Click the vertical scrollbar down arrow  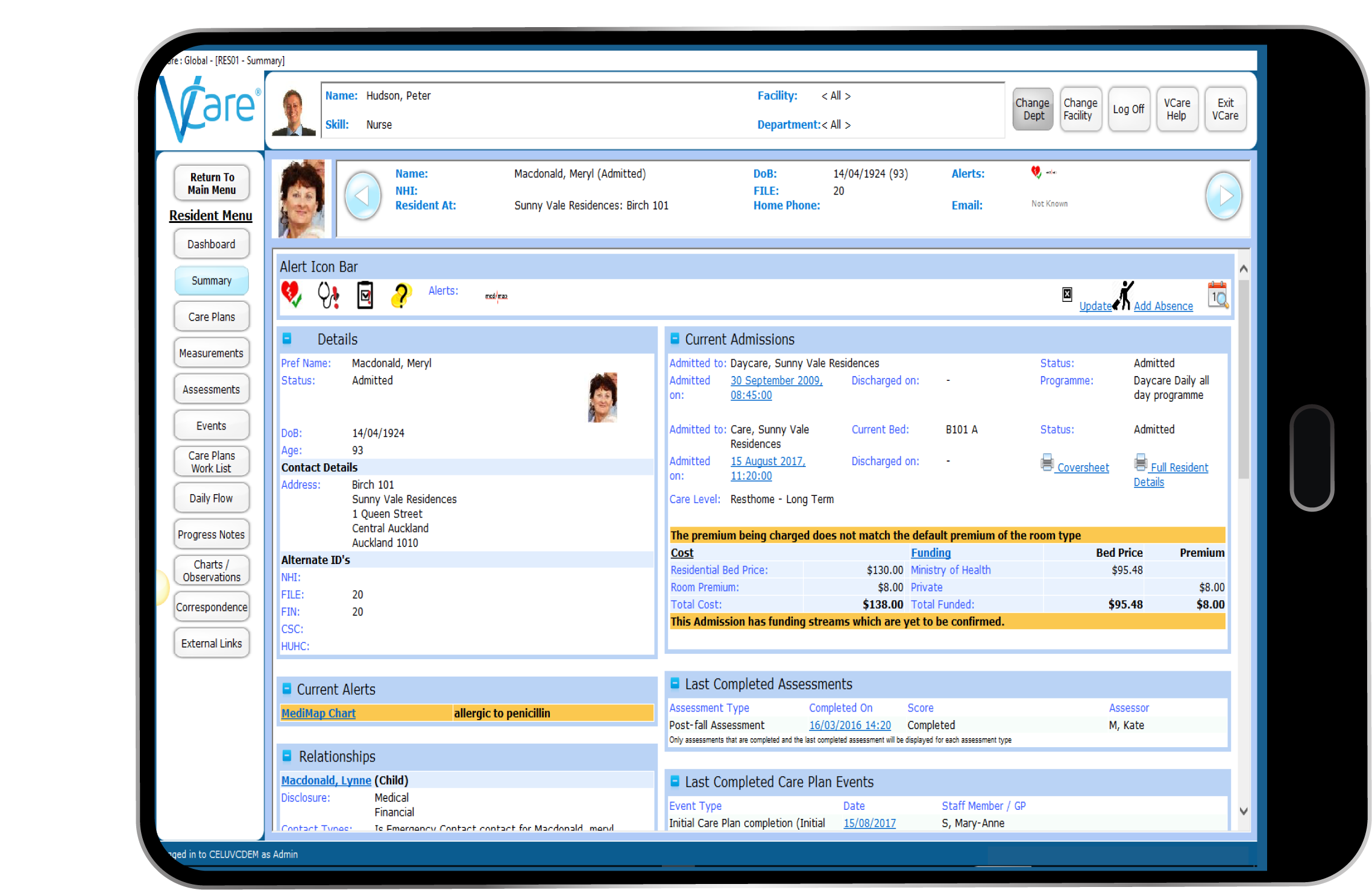1243,812
